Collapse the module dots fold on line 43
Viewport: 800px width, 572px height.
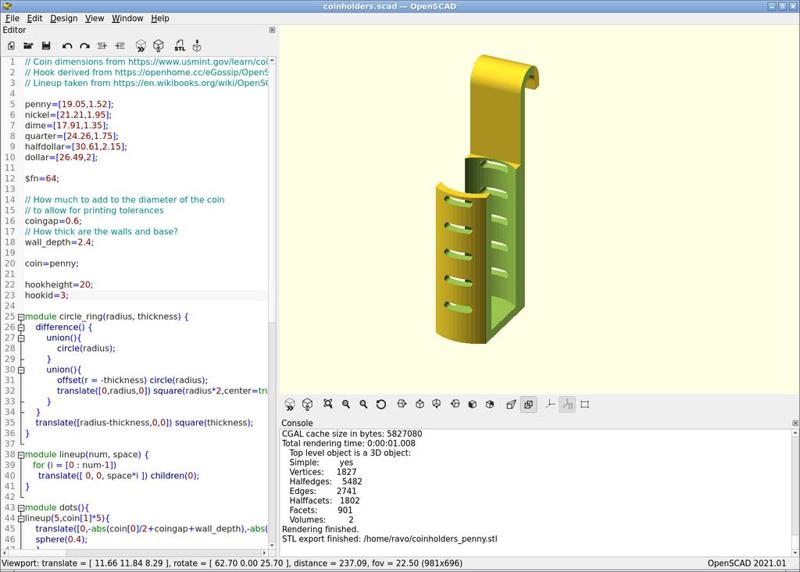point(21,508)
